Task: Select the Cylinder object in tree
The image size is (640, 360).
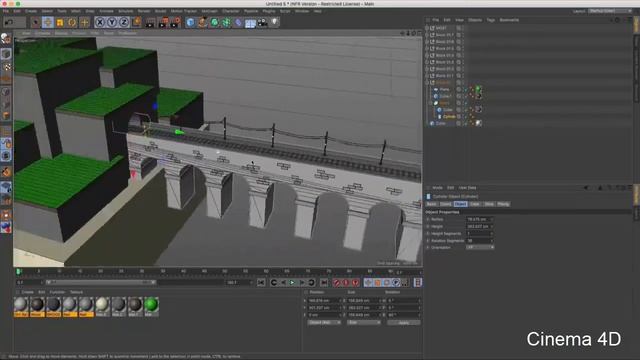Action: pos(449,117)
